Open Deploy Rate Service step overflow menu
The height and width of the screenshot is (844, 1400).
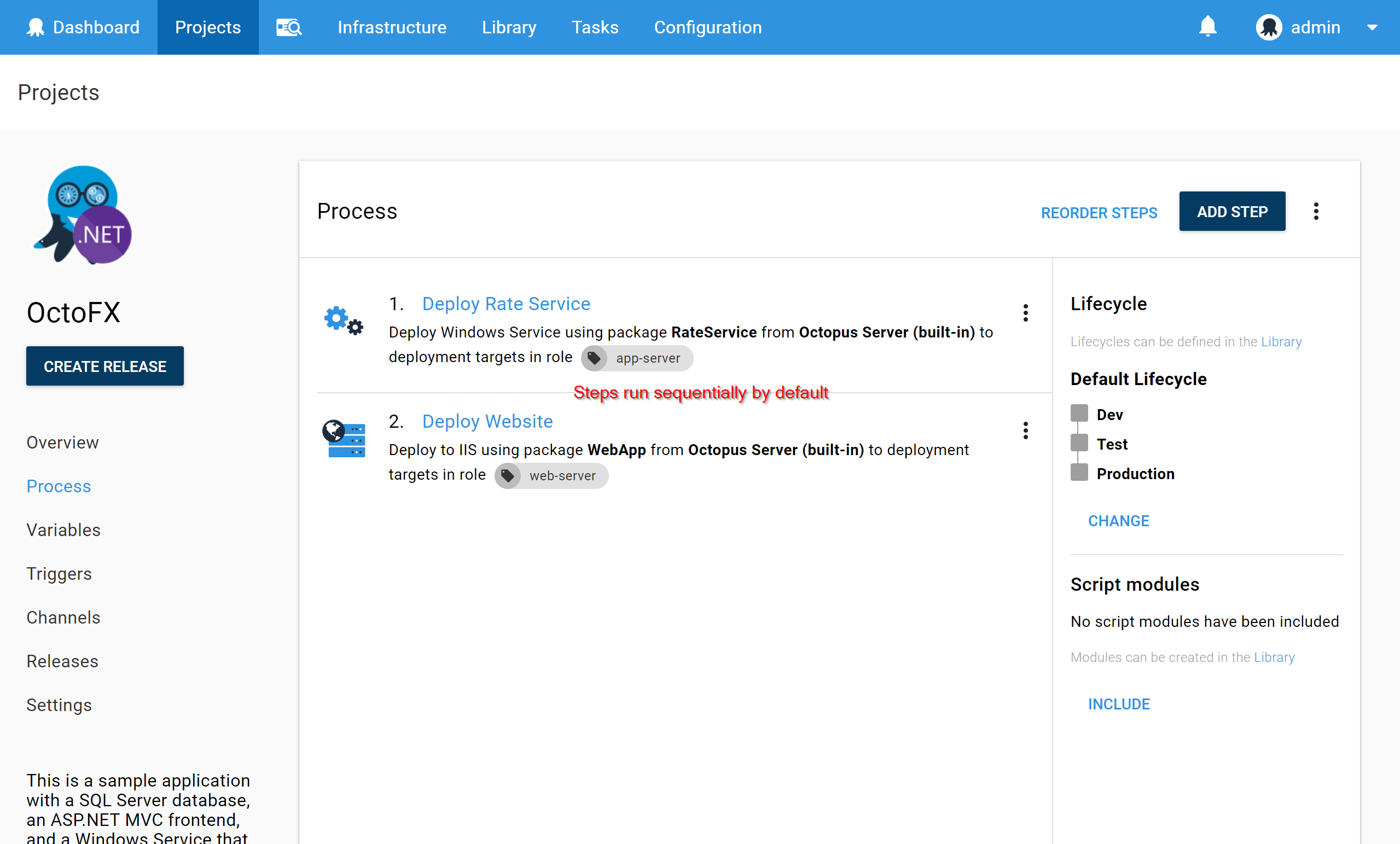click(1026, 313)
